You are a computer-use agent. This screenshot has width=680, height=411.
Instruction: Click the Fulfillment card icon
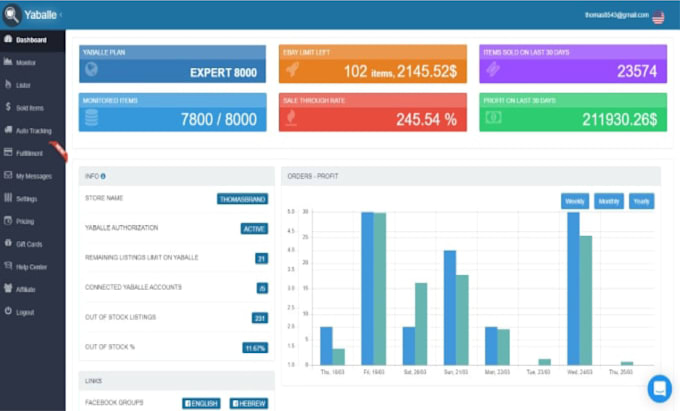point(8,152)
